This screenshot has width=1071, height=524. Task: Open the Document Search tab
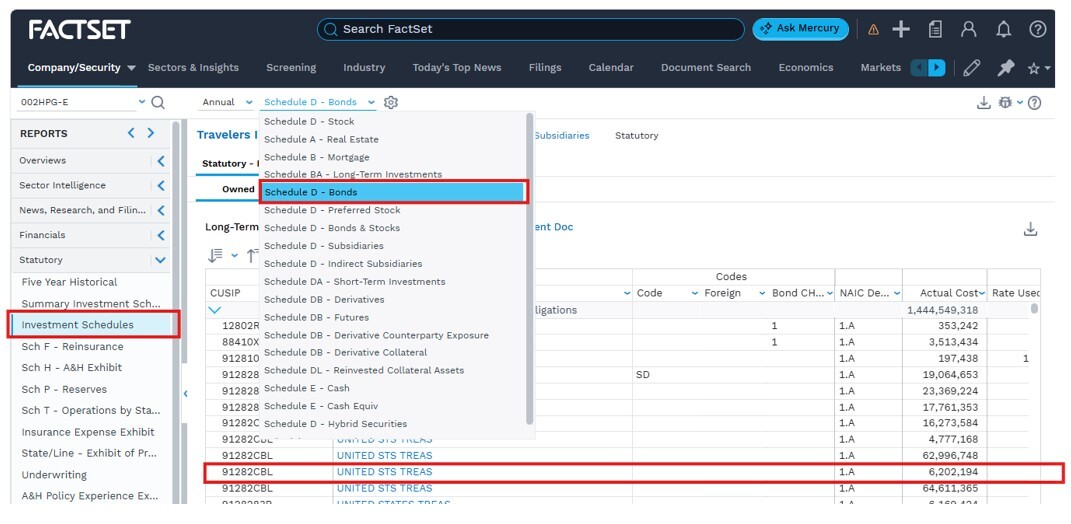[x=706, y=68]
